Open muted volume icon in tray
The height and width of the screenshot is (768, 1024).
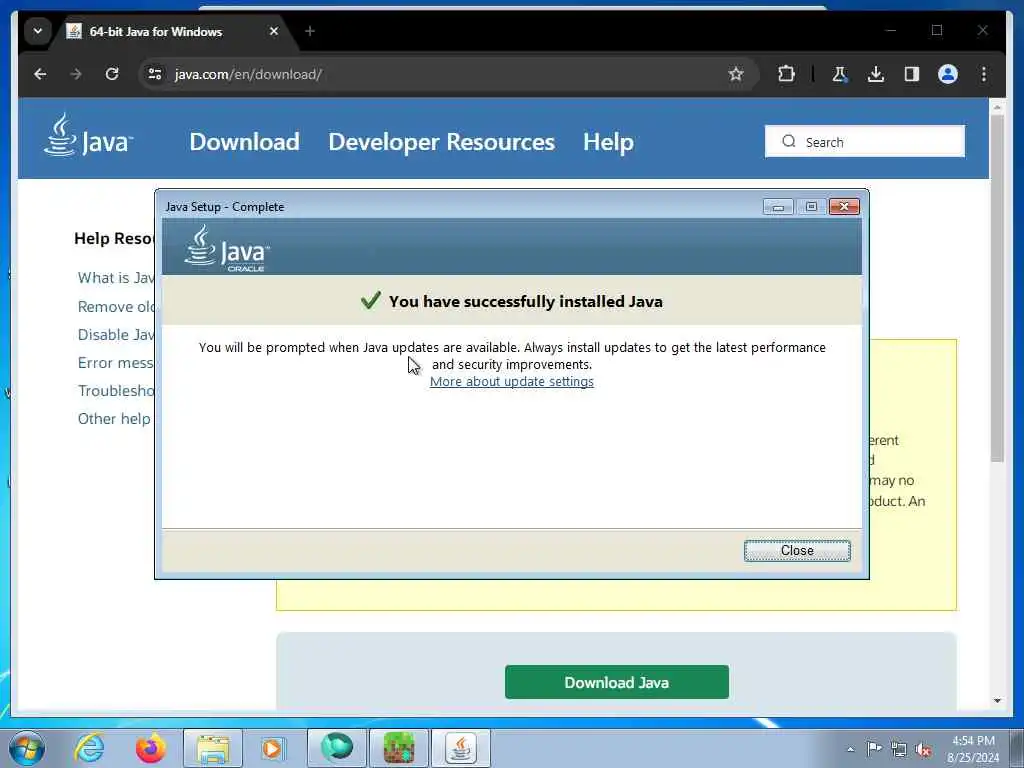[x=923, y=750]
